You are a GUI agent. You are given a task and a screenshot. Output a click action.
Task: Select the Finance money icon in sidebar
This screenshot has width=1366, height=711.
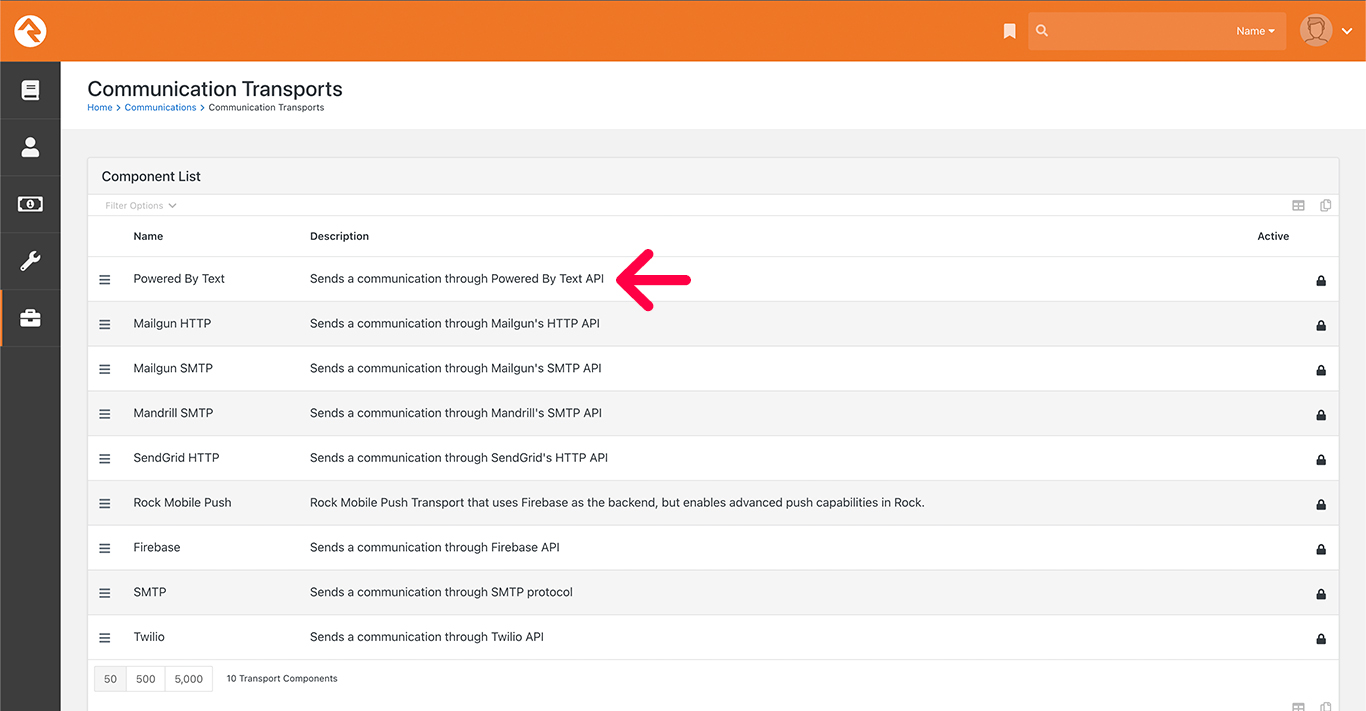click(x=30, y=204)
